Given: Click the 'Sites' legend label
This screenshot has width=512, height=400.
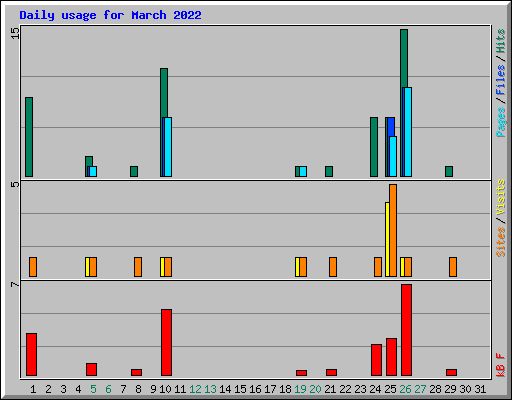Looking at the screenshot, I should point(501,242).
